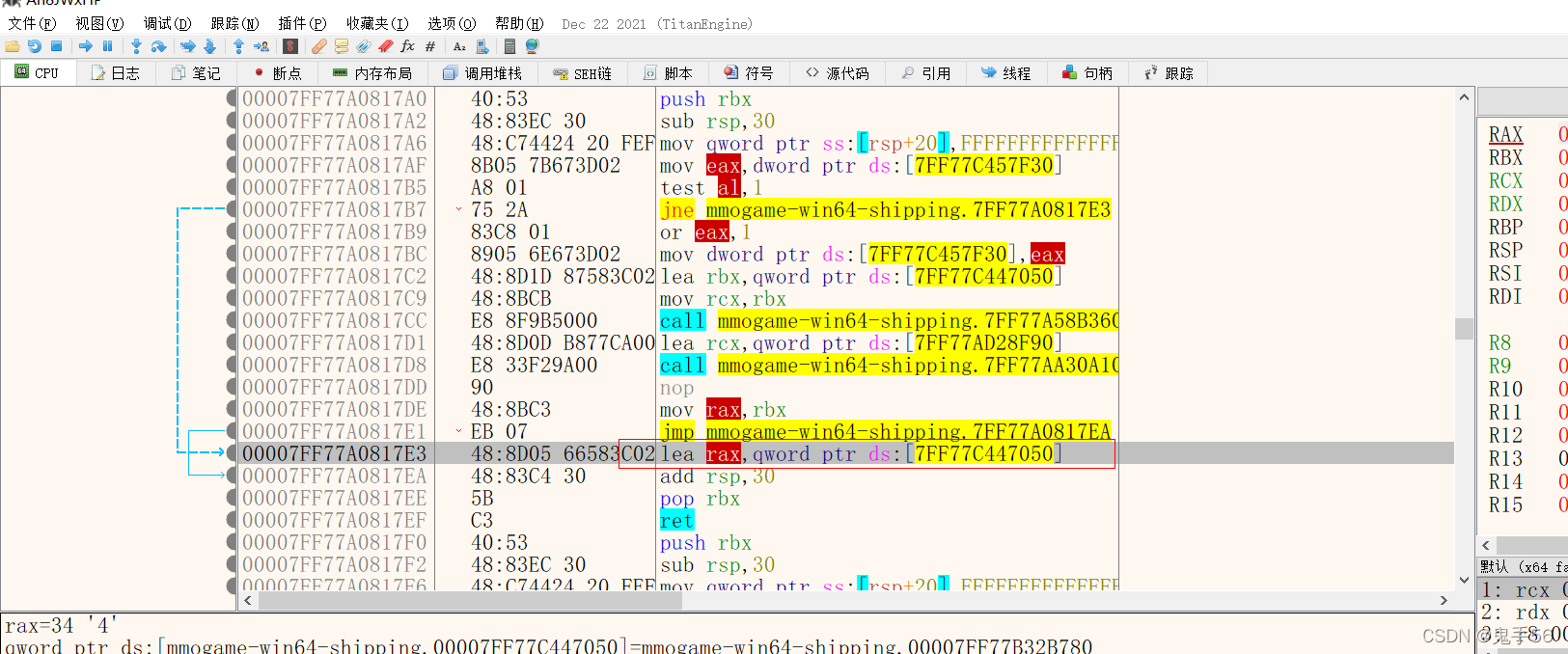This screenshot has height=654, width=1568.
Task: Open the 调试(D) menu
Action: 167,23
